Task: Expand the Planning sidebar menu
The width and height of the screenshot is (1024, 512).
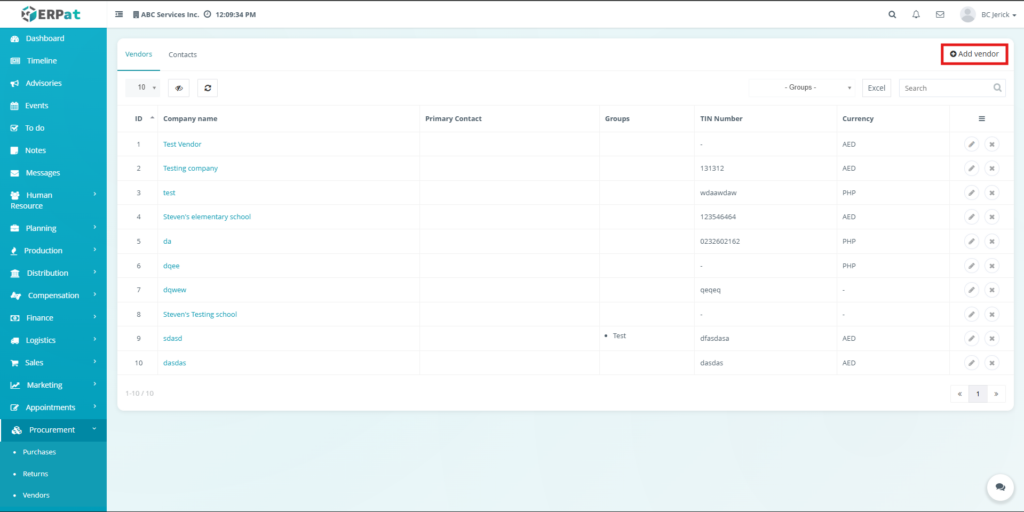Action: [x=53, y=229]
